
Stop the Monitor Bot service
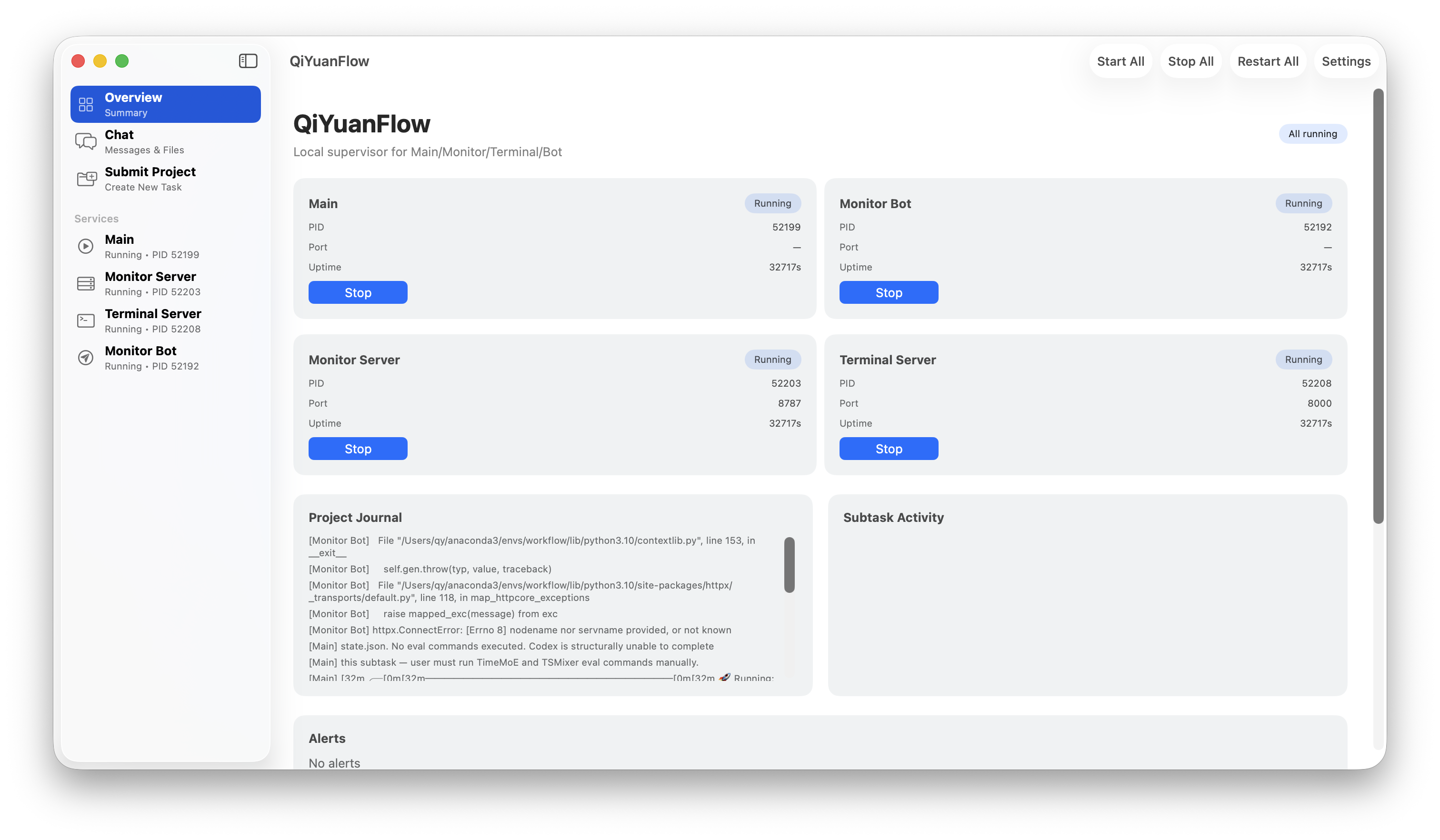pos(889,292)
